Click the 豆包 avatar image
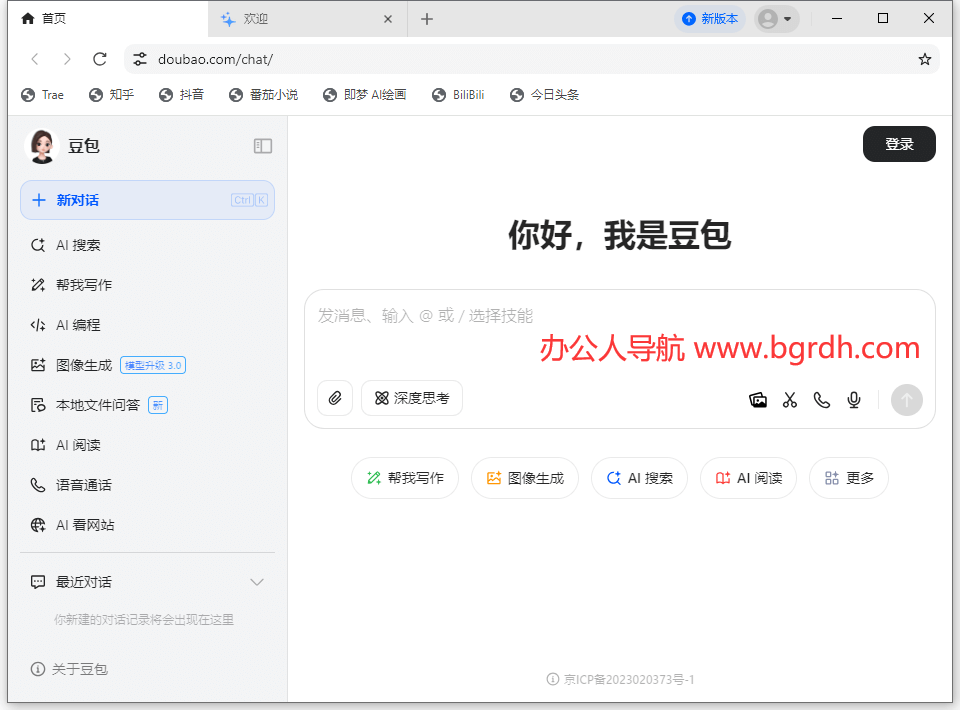Viewport: 960px width, 710px height. click(x=42, y=146)
